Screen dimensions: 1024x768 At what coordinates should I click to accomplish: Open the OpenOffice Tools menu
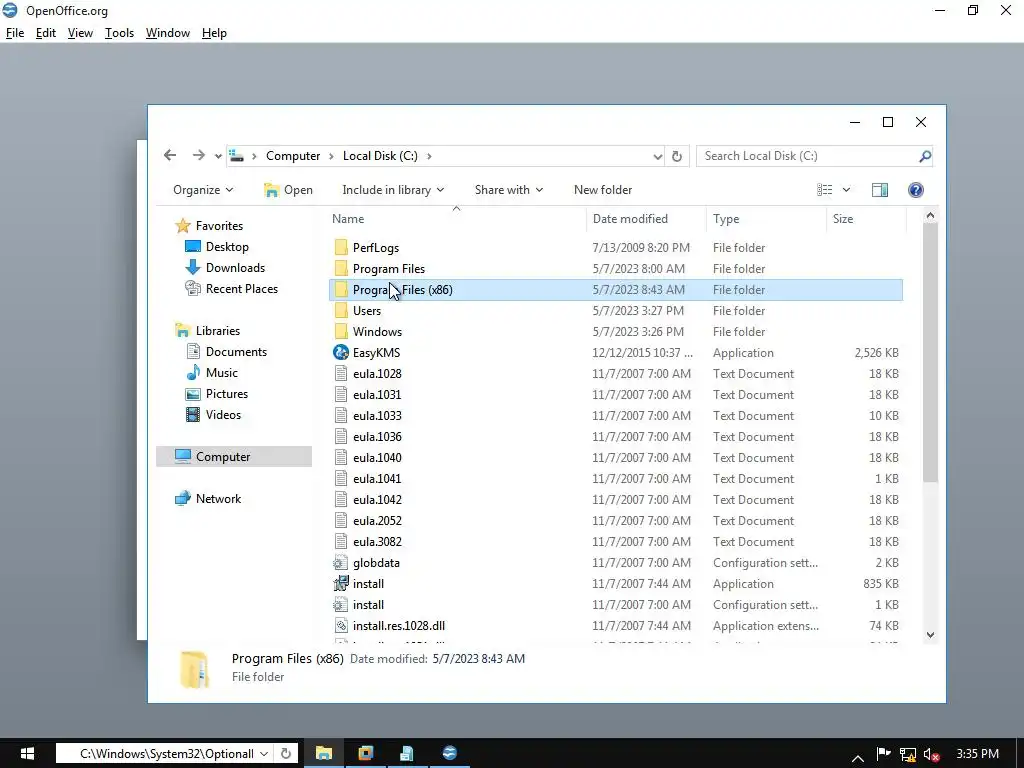pyautogui.click(x=119, y=33)
